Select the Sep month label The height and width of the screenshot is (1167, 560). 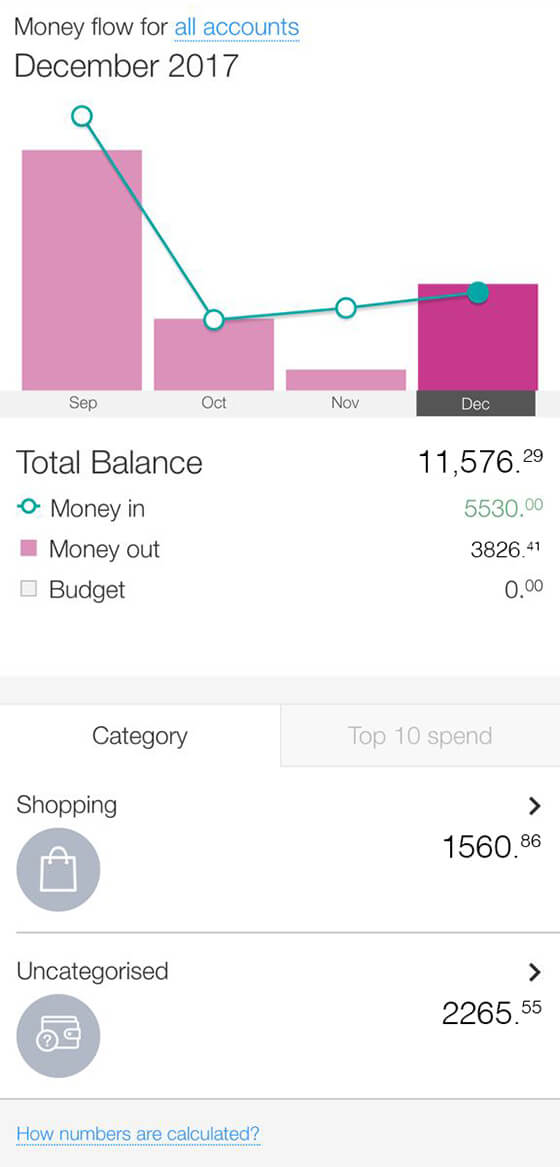point(83,403)
